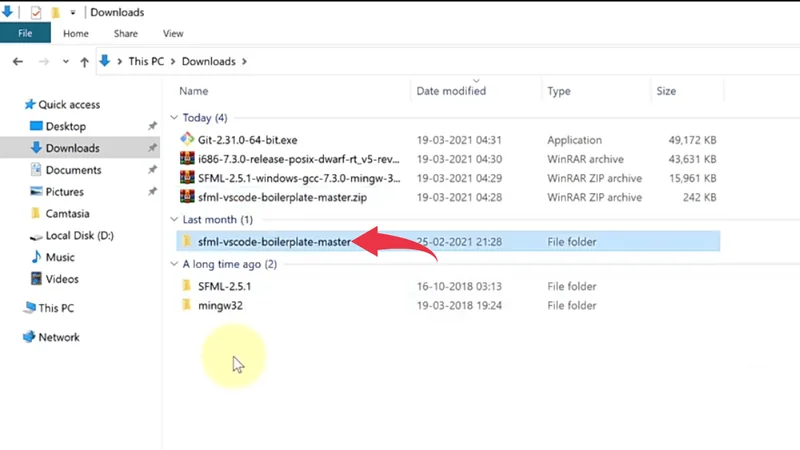
Task: Open the Share ribbon tab
Action: tap(125, 33)
